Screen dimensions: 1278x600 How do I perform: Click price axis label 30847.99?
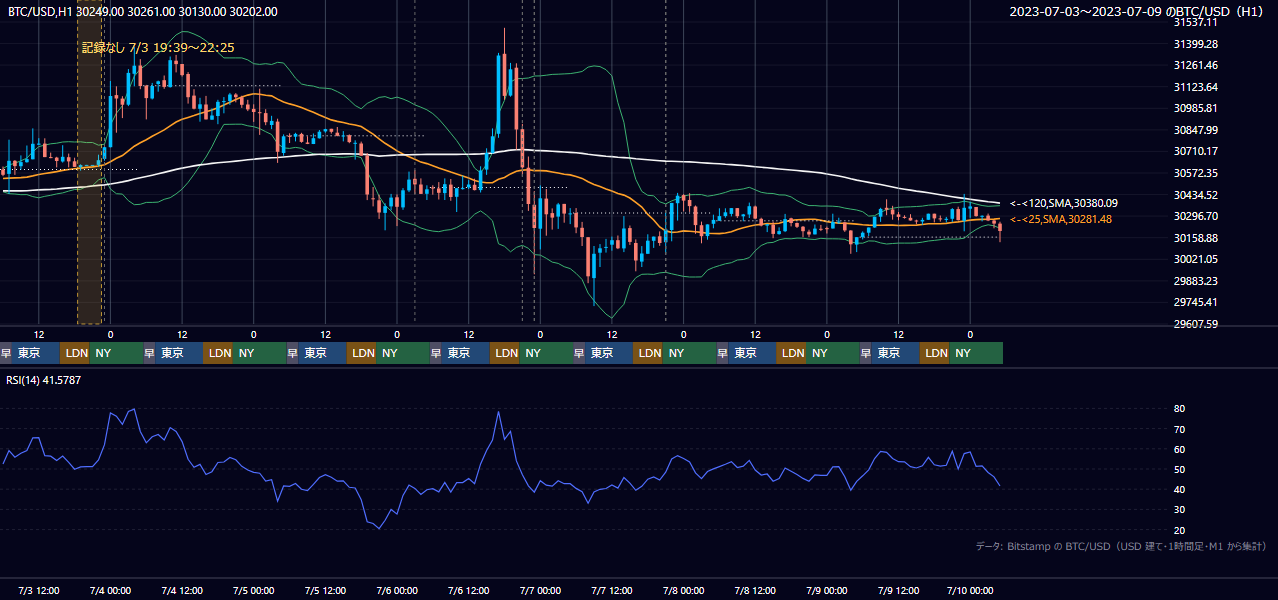click(1195, 130)
